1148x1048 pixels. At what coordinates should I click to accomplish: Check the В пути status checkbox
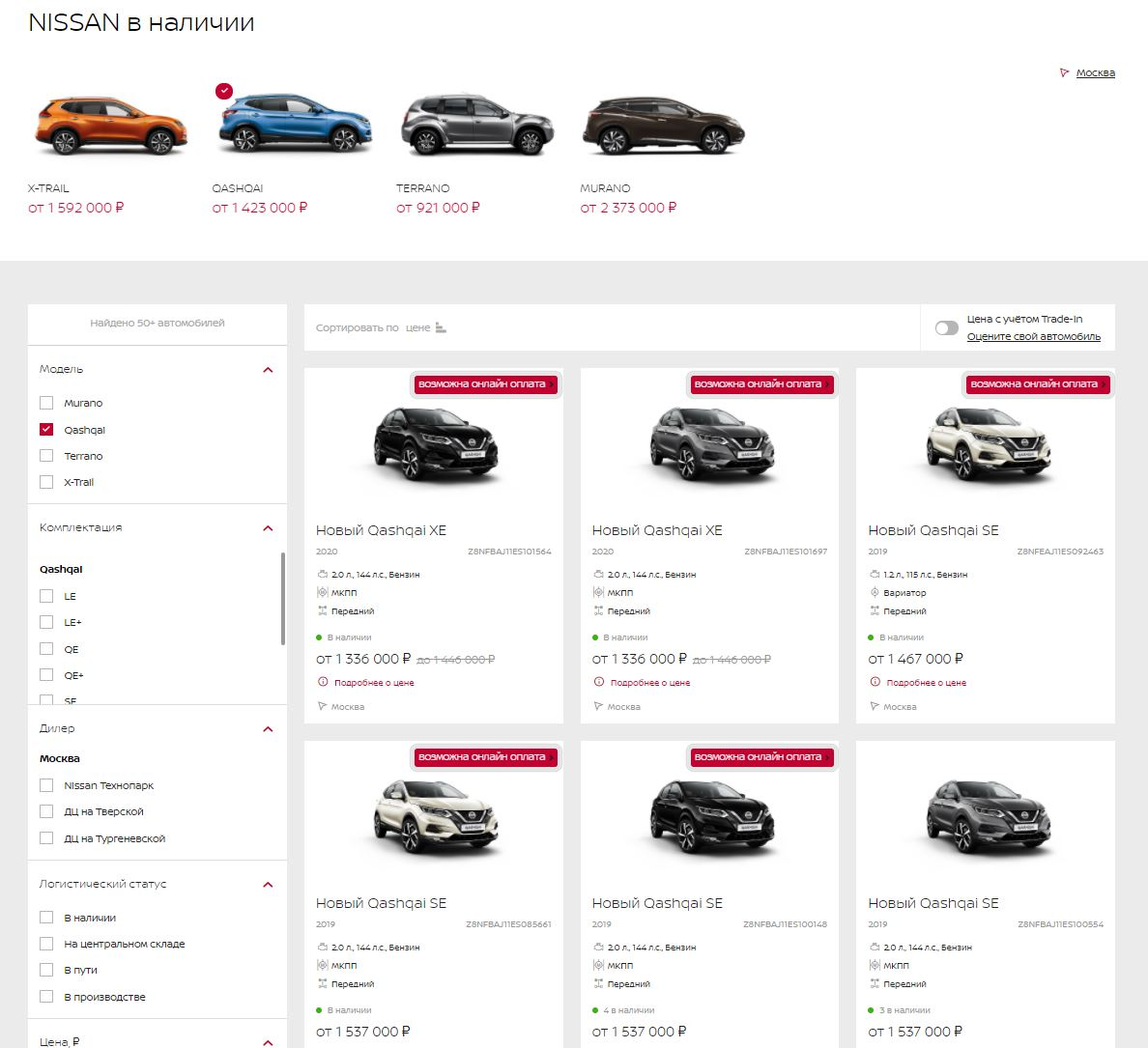46,970
